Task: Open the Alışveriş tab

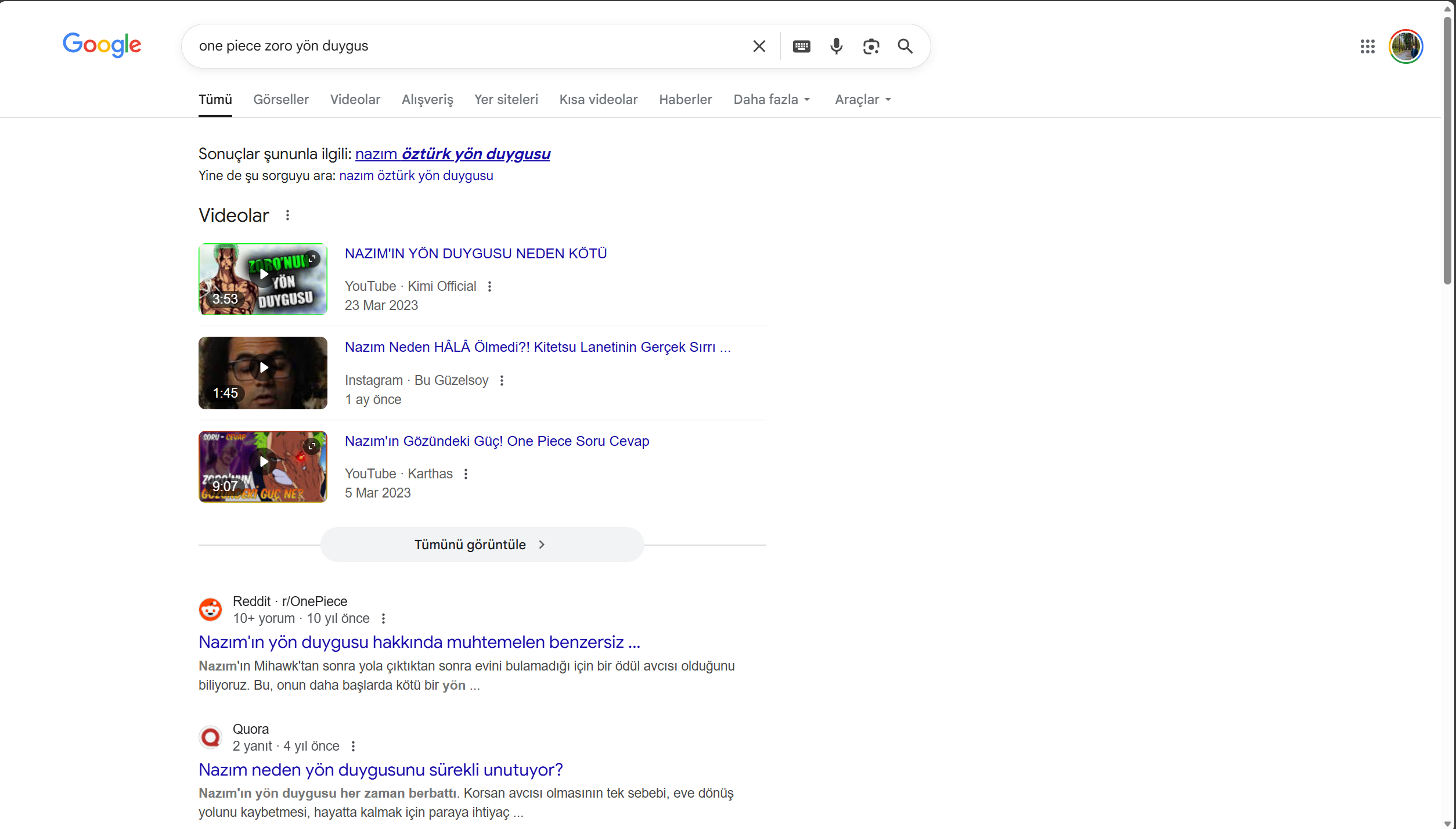Action: point(427,99)
